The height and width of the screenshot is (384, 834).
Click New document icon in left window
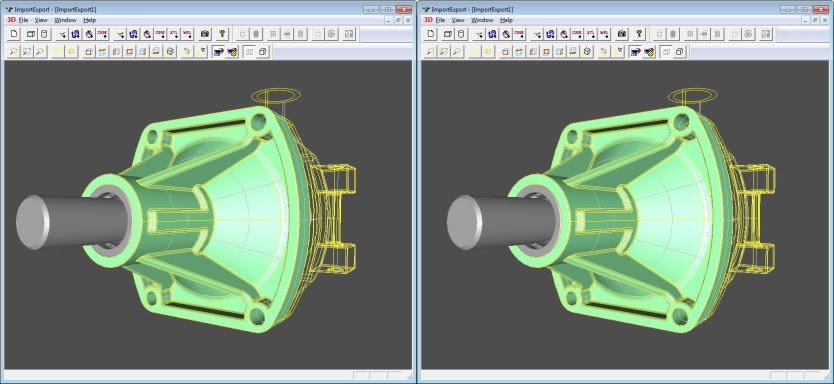tap(14, 34)
